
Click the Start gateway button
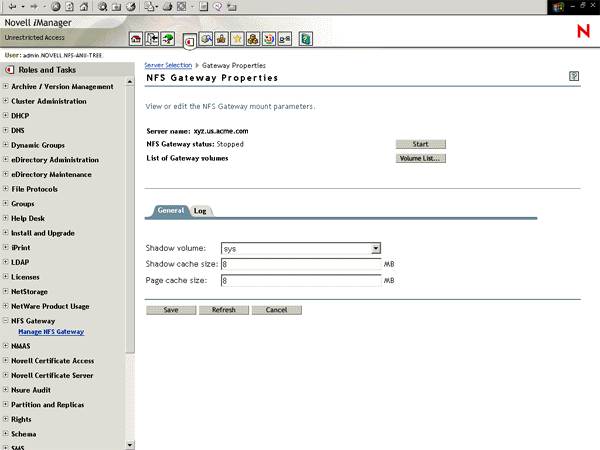point(421,144)
